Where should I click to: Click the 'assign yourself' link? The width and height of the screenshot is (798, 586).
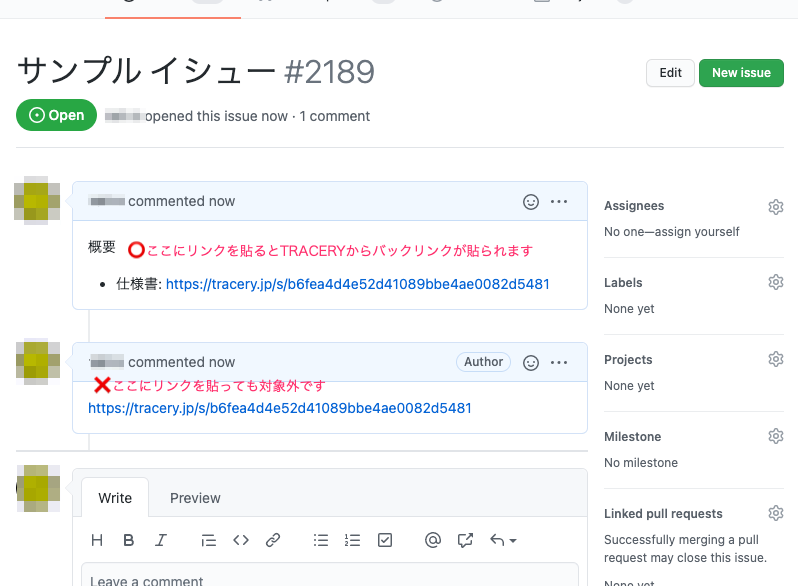tap(697, 232)
